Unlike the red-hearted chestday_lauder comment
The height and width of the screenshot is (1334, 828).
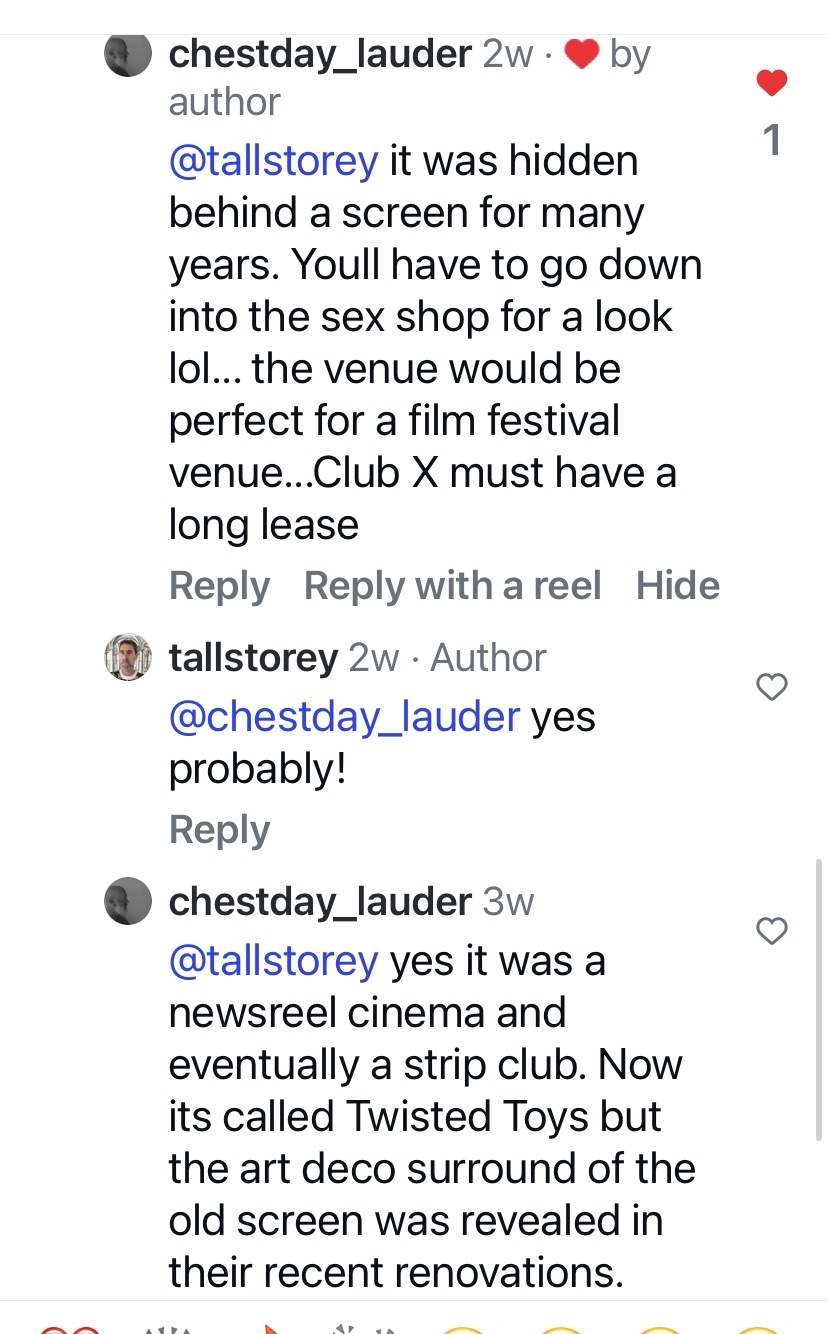pyautogui.click(x=771, y=83)
